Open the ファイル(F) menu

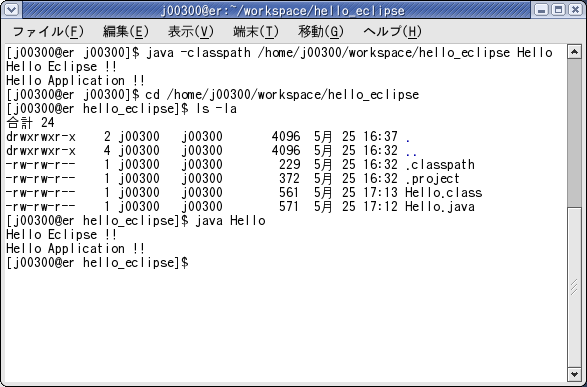(48, 32)
